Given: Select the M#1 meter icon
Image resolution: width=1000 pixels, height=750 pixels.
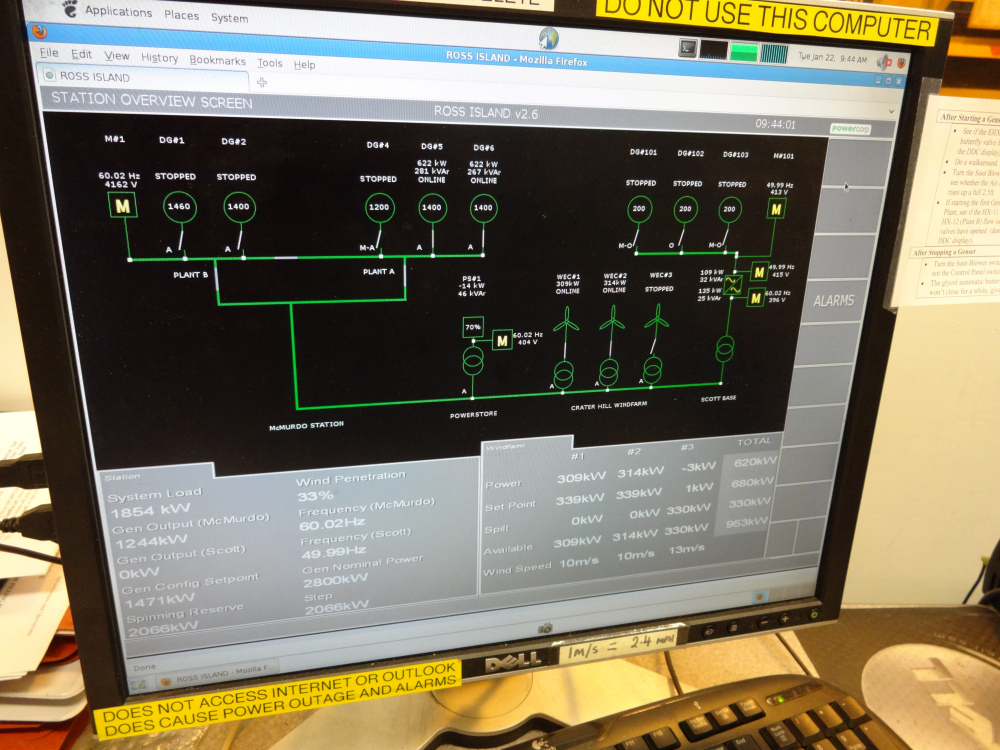Looking at the screenshot, I should coord(122,205).
